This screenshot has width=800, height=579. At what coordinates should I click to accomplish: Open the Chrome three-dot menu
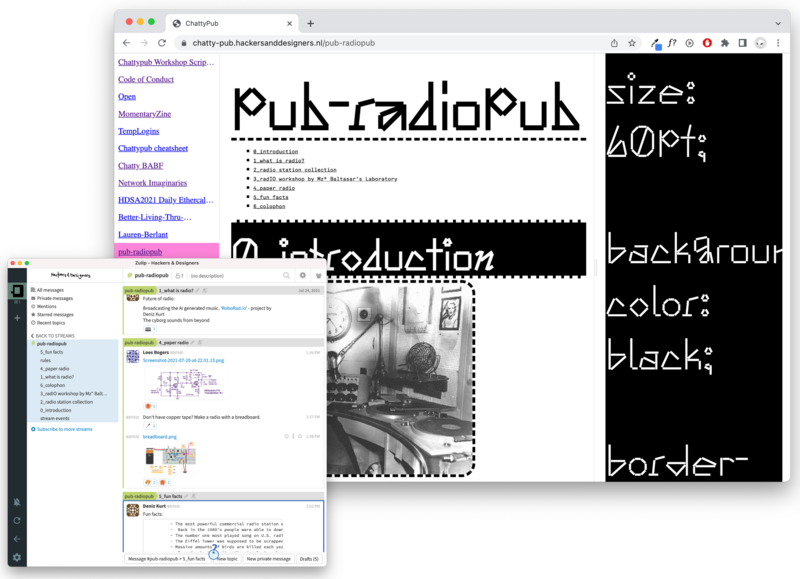(x=778, y=43)
